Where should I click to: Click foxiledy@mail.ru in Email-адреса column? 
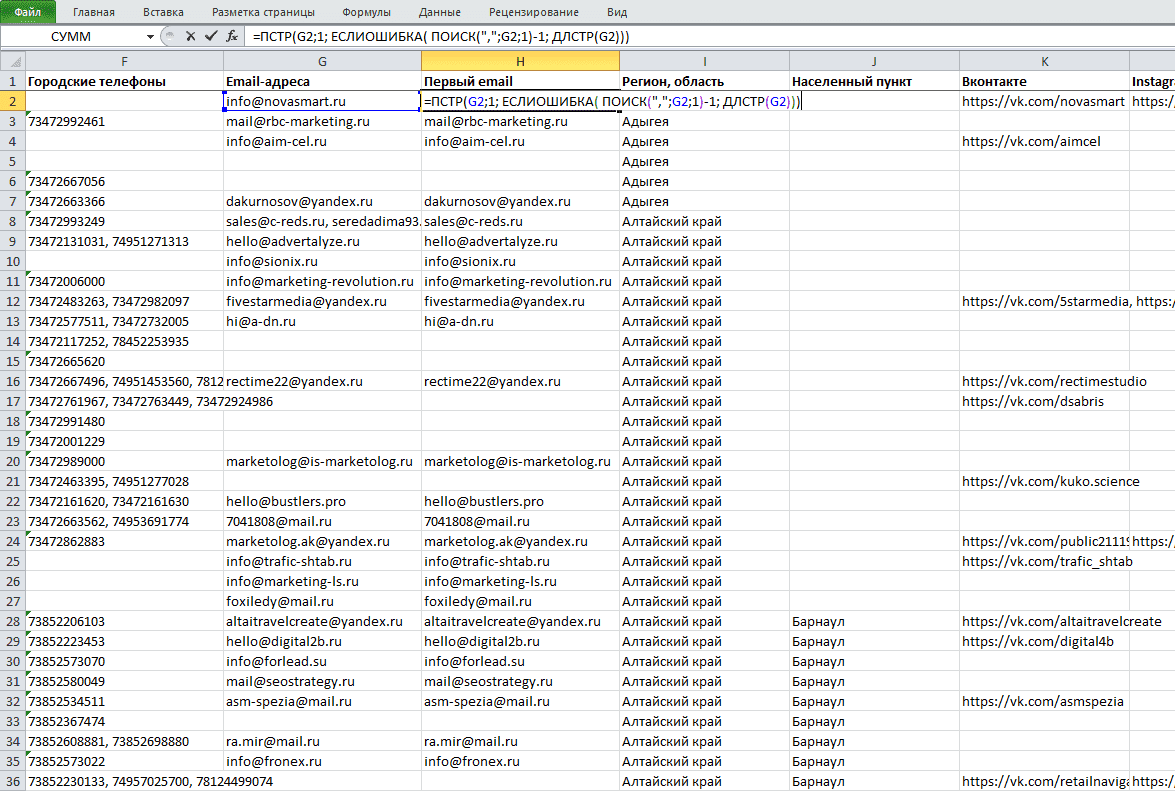[x=322, y=601]
